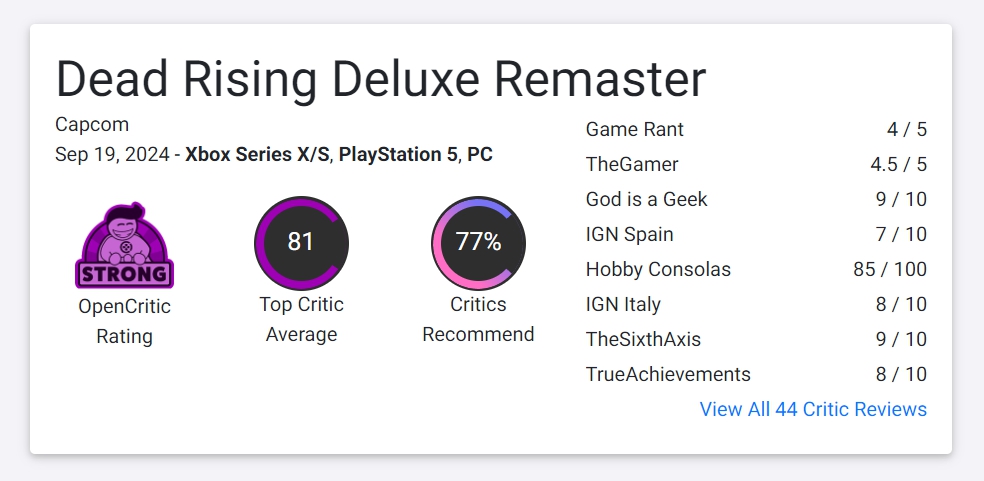The width and height of the screenshot is (984, 481).
Task: Click the Capcom developer name
Action: 92,124
